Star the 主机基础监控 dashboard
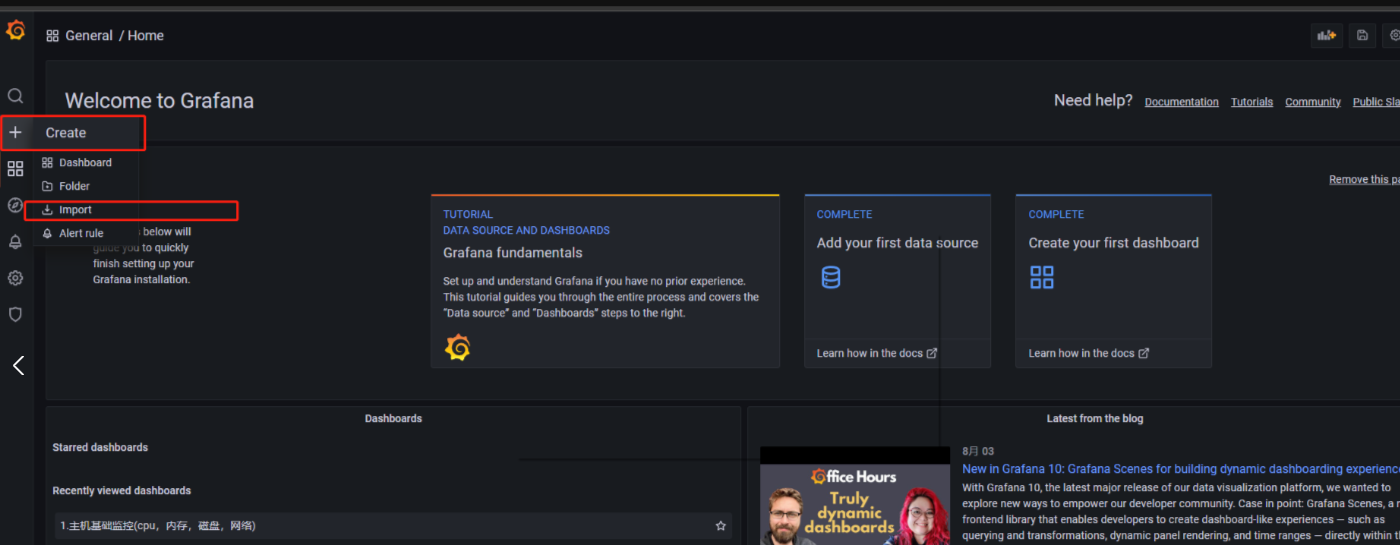 pyautogui.click(x=721, y=526)
